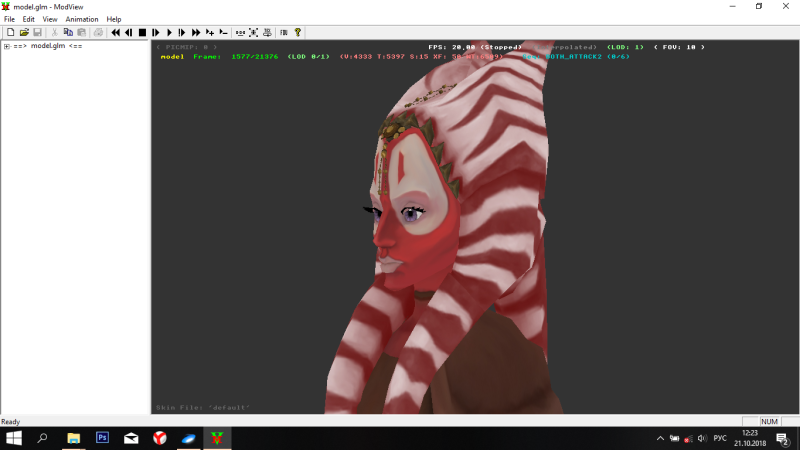Image resolution: width=800 pixels, height=450 pixels.
Task: Click the yellow question-mark Help icon
Action: pos(297,32)
